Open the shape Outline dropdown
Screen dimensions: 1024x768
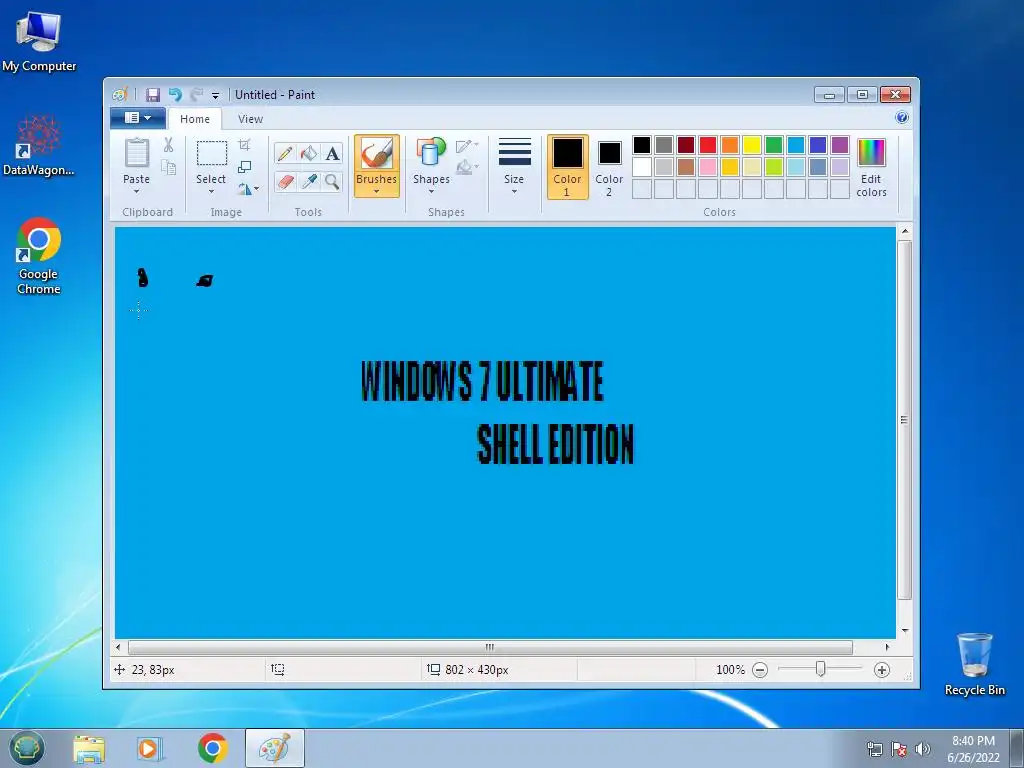click(x=467, y=146)
